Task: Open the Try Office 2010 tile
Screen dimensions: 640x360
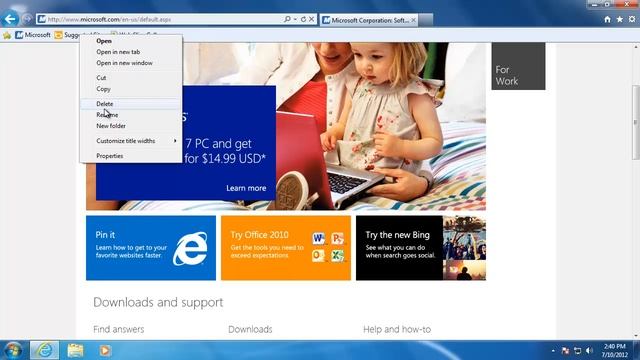Action: 286,248
